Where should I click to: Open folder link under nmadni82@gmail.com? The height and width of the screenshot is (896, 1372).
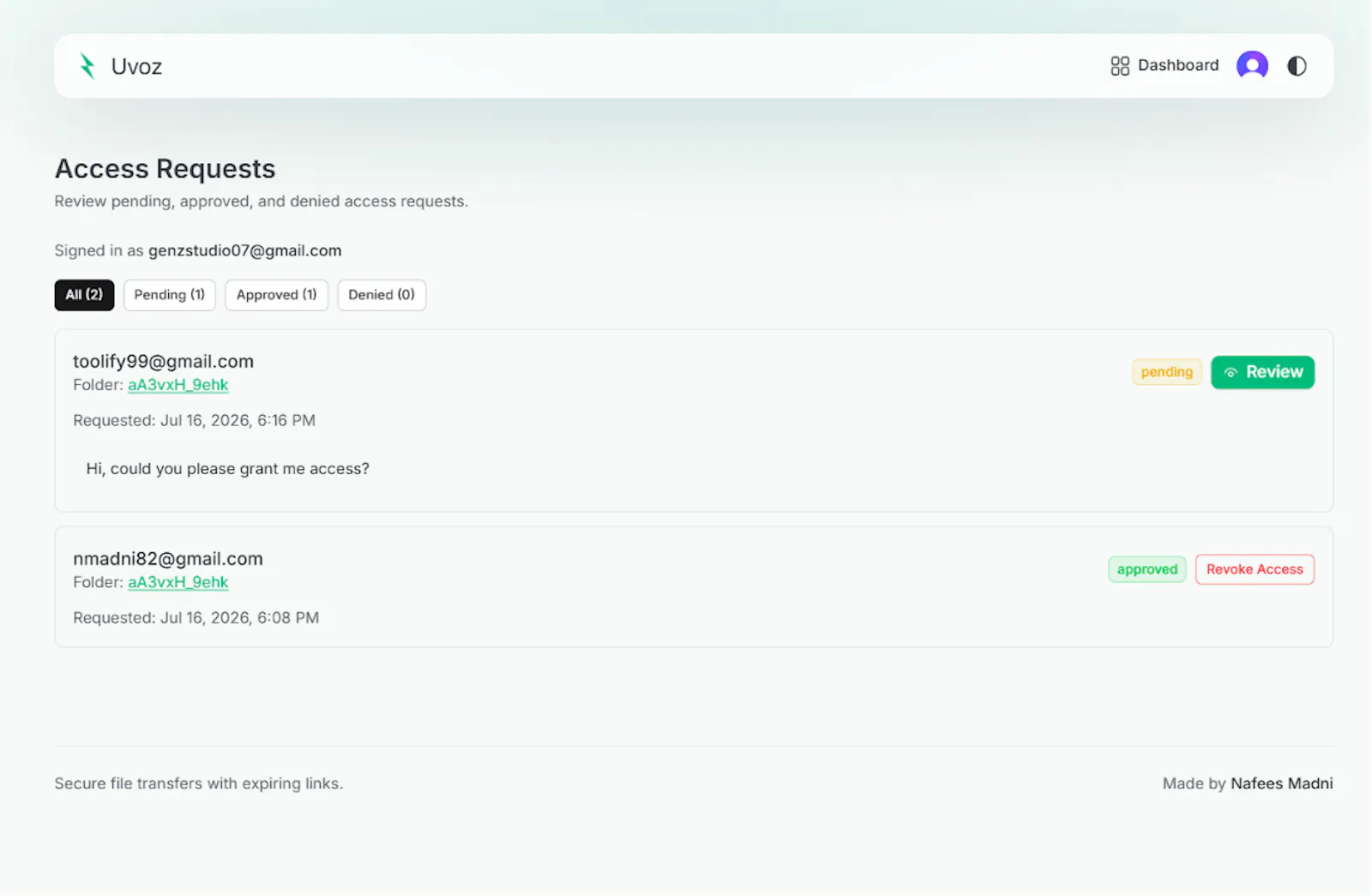coord(178,582)
